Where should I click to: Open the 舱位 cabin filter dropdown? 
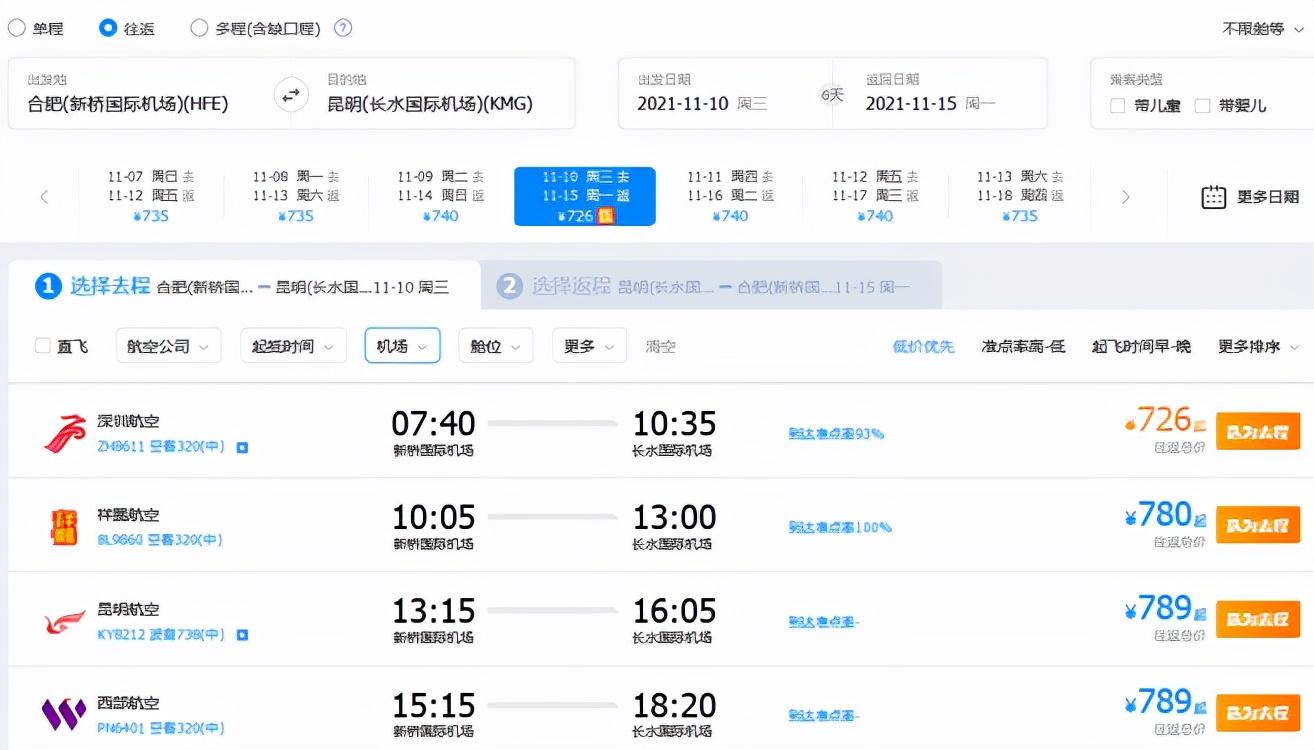point(495,346)
